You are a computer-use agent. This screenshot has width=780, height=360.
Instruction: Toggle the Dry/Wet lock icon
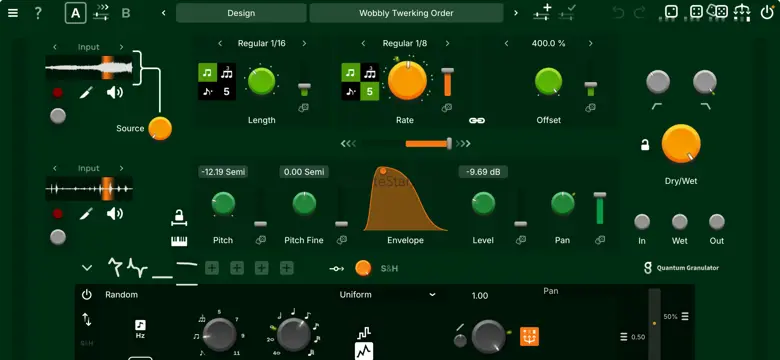click(645, 145)
